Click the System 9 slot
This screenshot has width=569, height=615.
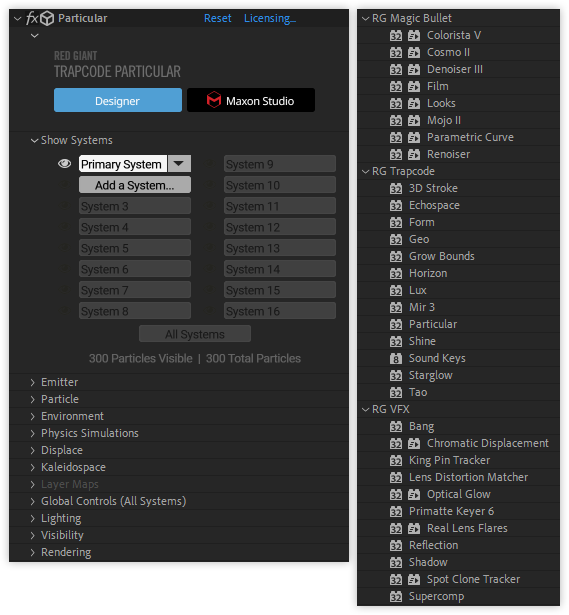280,164
